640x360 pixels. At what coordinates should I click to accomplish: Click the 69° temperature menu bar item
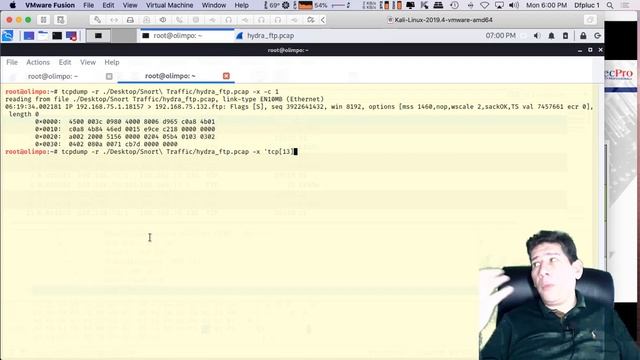tap(276, 5)
